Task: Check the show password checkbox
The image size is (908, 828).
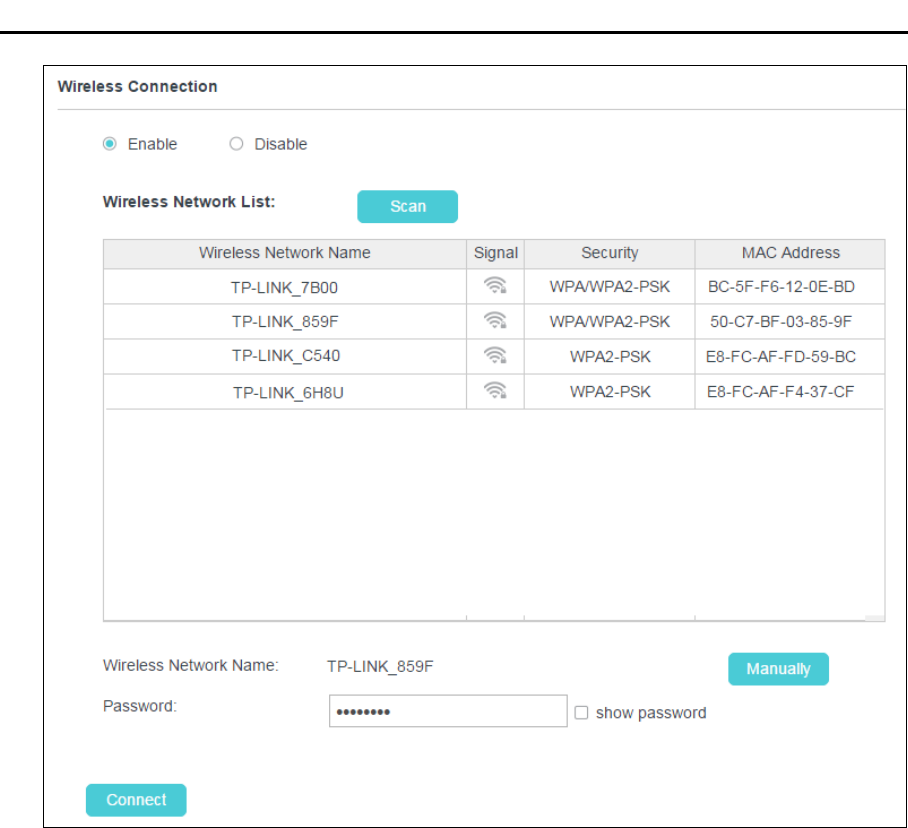Action: tap(581, 712)
